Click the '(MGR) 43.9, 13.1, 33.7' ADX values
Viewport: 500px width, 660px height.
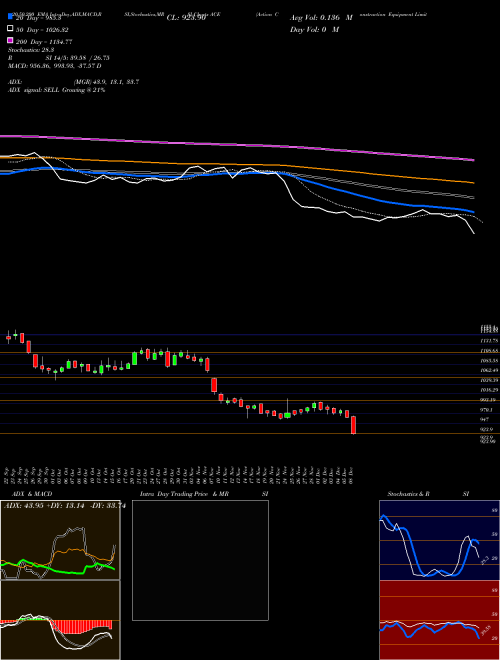[x=106, y=82]
